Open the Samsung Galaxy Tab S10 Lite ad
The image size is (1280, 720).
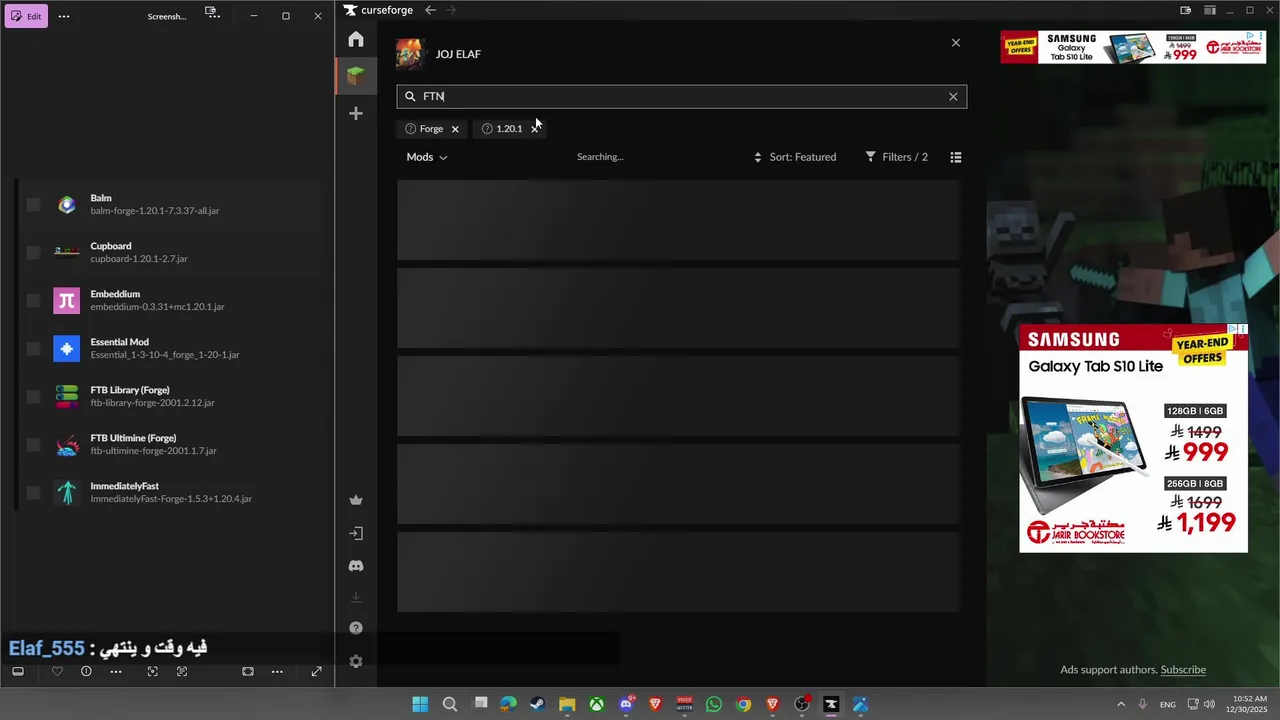coord(1133,438)
